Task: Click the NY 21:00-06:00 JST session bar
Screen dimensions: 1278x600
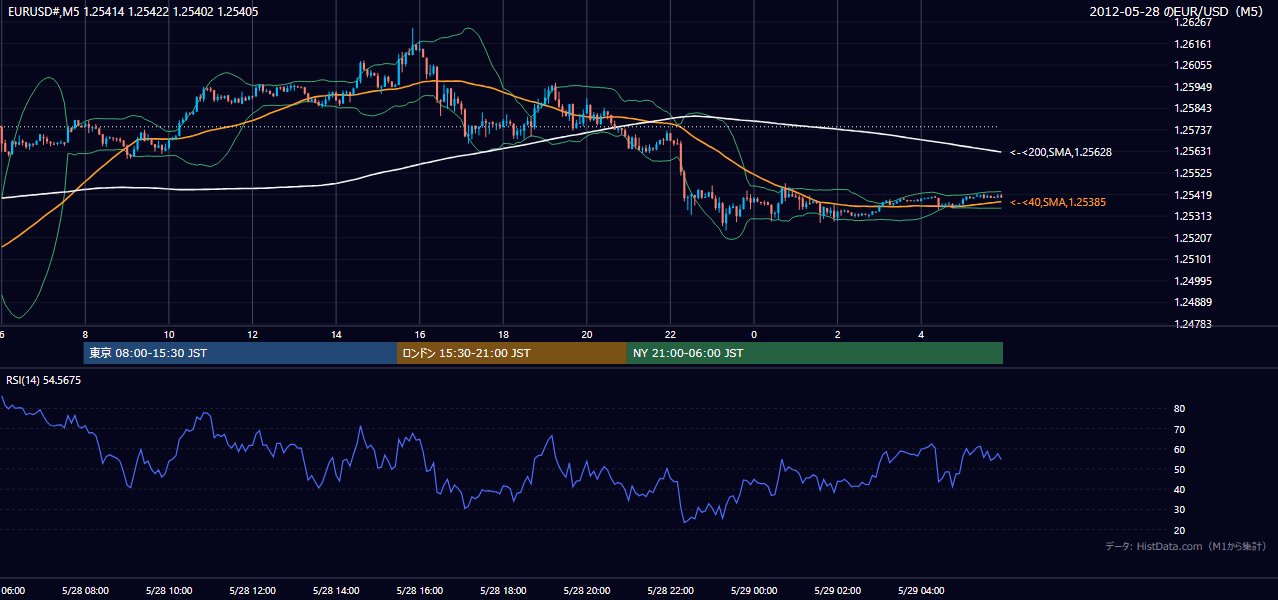Action: coord(815,353)
